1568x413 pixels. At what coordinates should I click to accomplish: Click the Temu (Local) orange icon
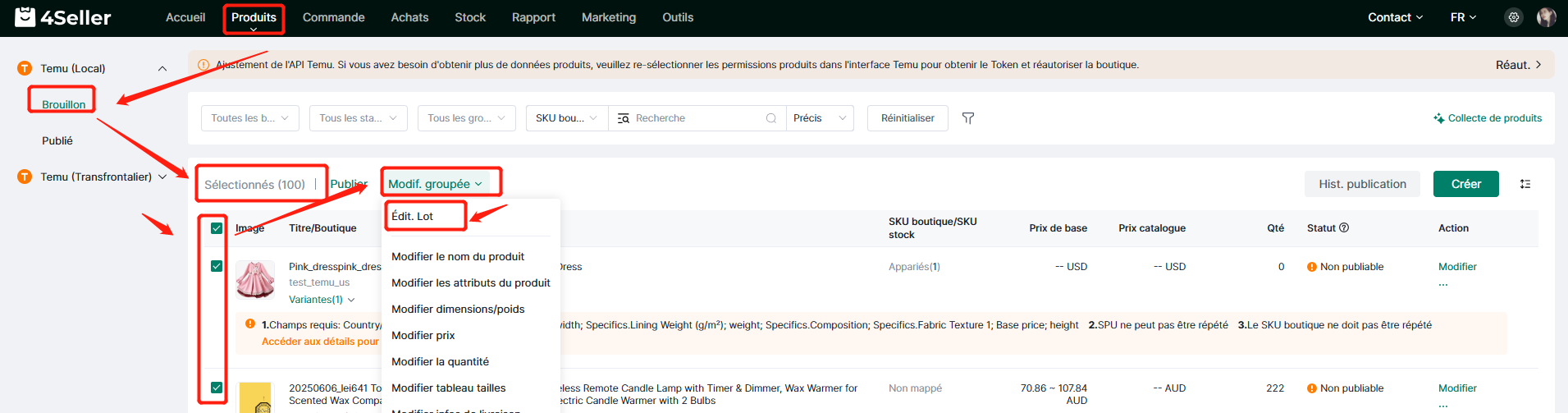coord(25,68)
